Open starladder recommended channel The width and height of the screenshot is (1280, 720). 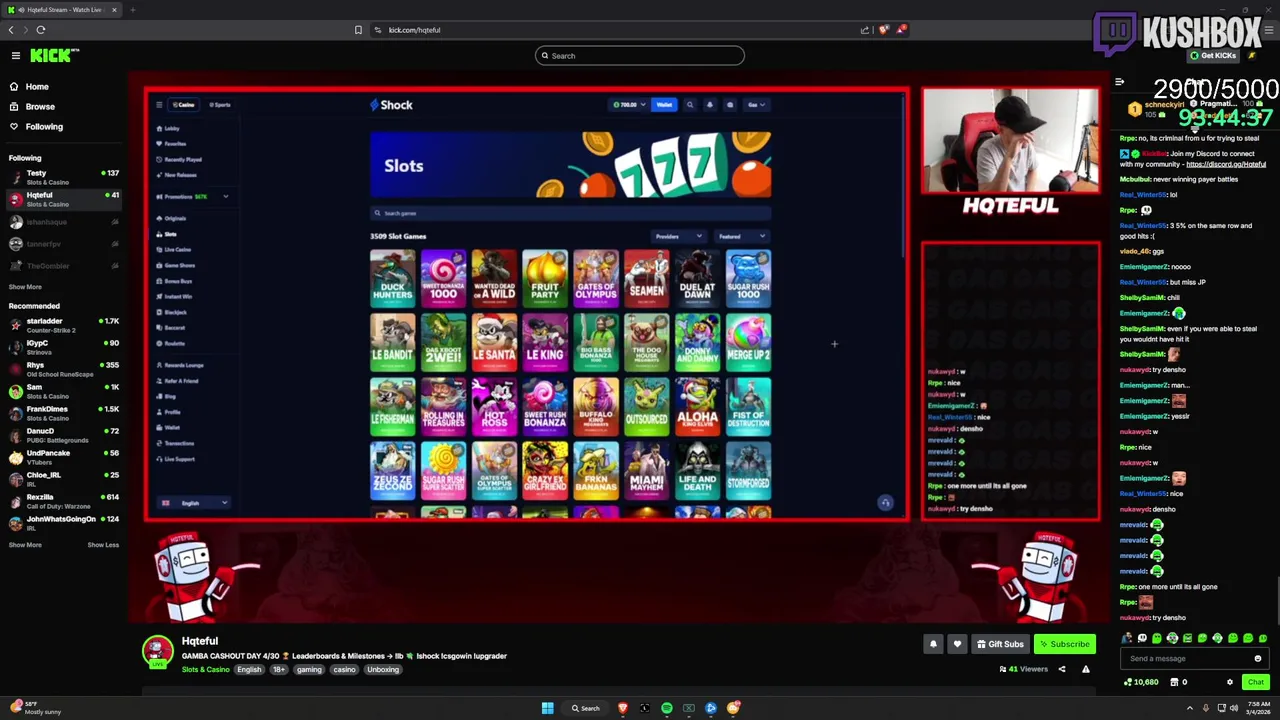(x=62, y=325)
